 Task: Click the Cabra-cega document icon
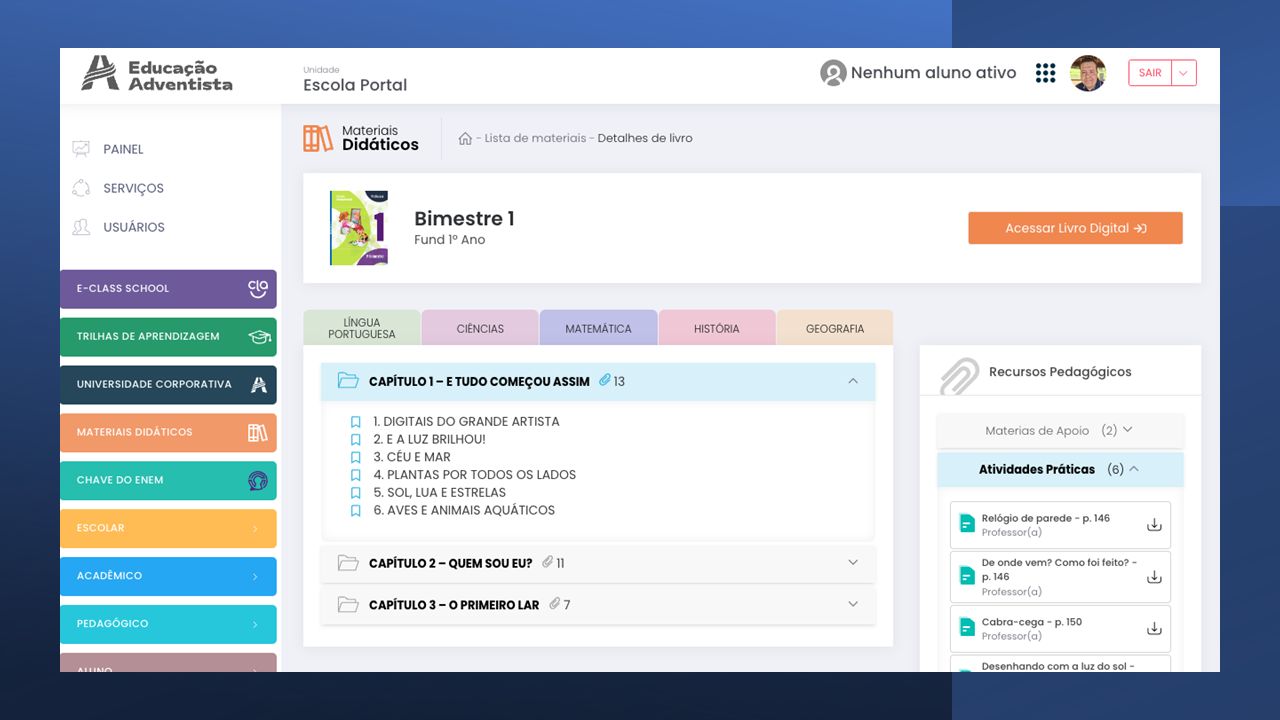pos(967,627)
